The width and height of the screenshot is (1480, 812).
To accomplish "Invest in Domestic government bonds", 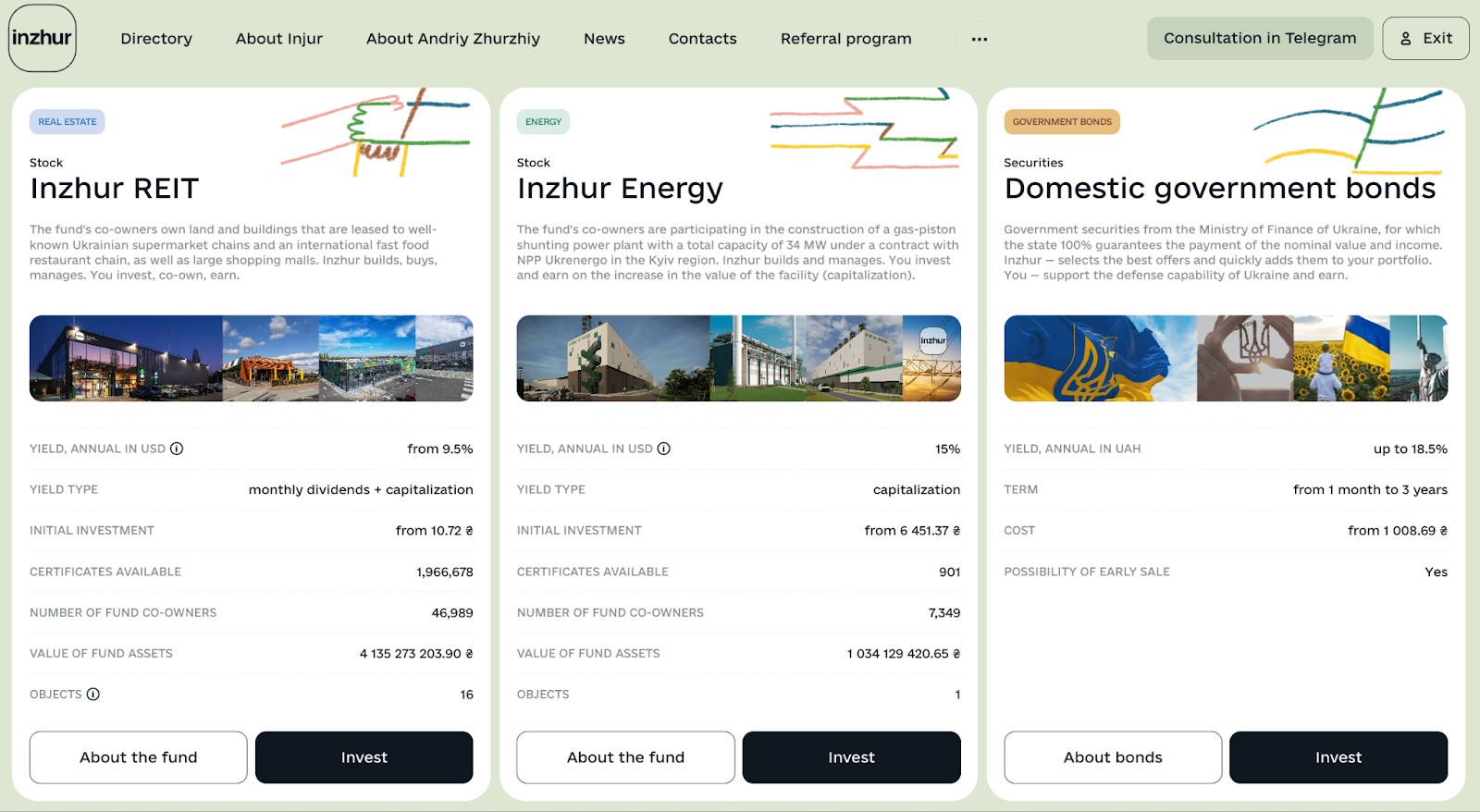I will point(1338,757).
